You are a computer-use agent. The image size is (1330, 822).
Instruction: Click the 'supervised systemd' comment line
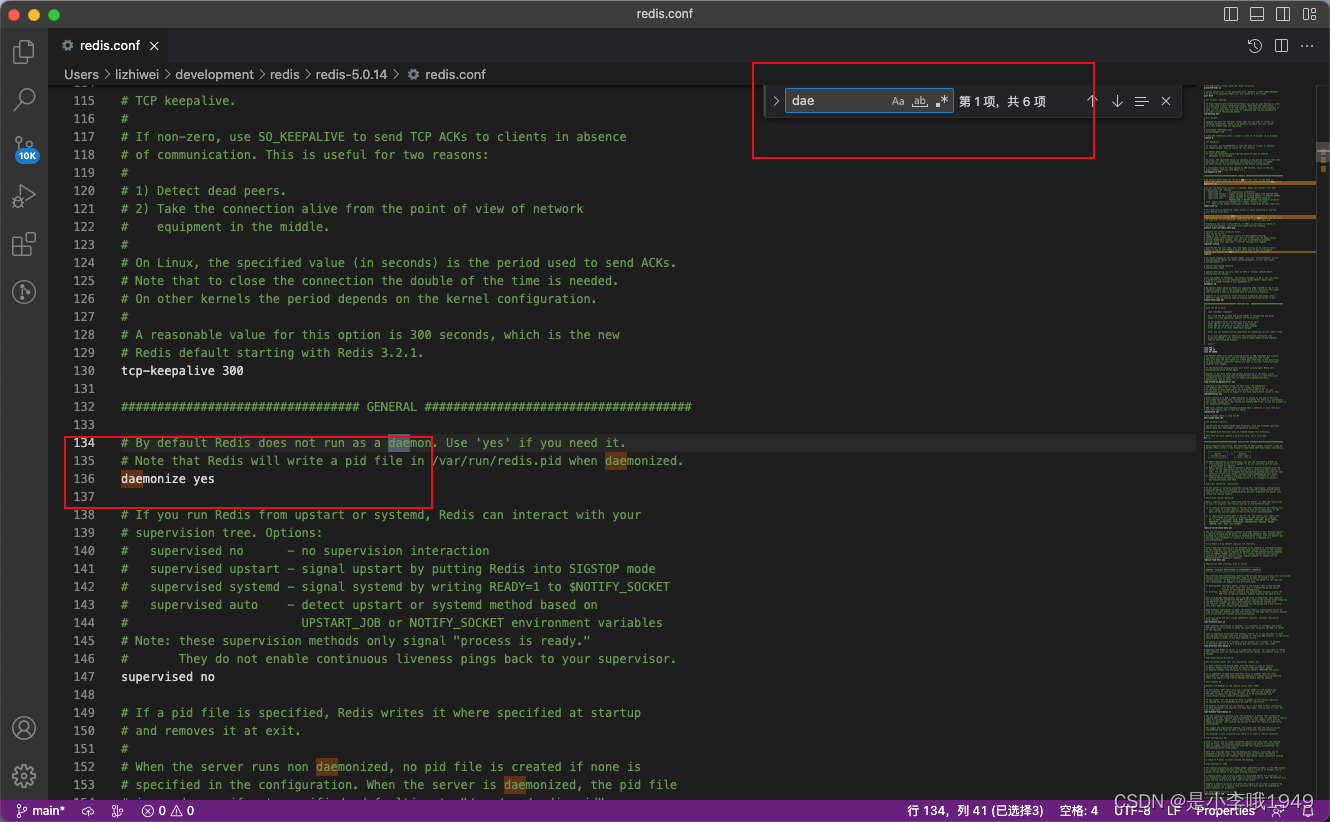pyautogui.click(x=395, y=587)
